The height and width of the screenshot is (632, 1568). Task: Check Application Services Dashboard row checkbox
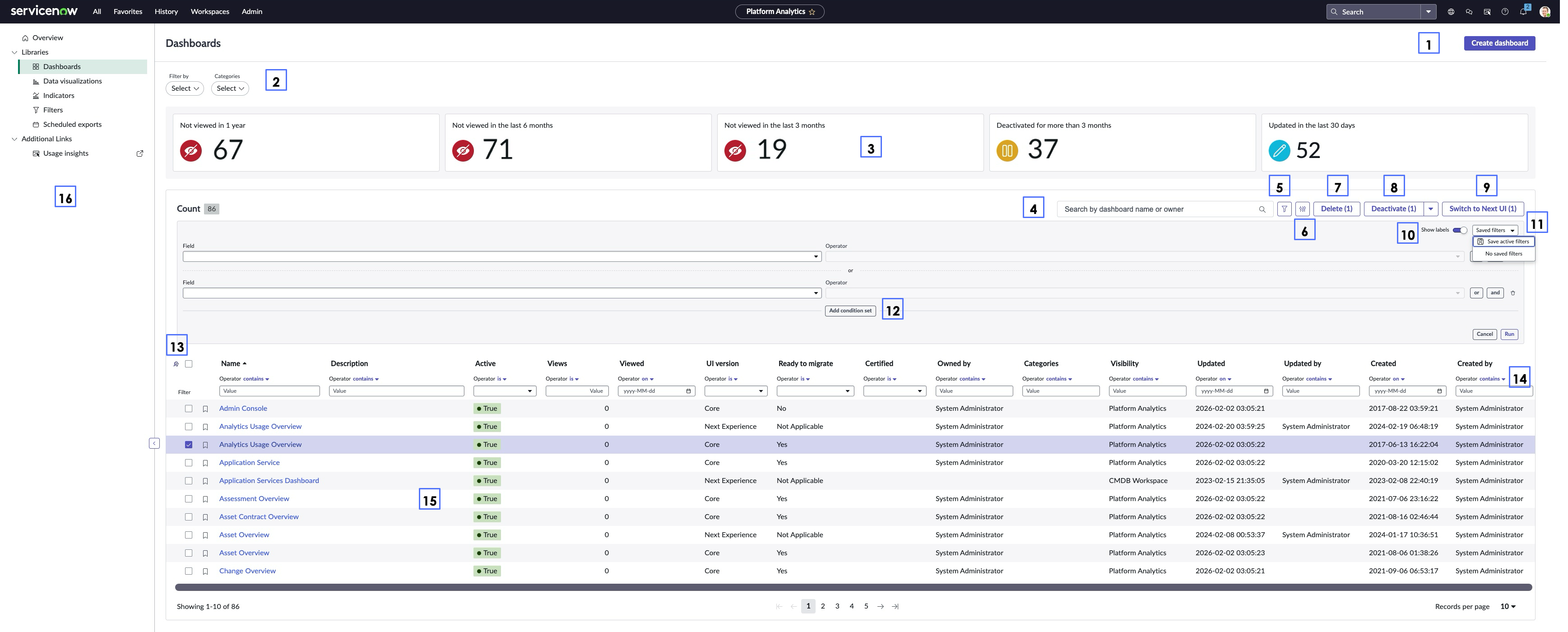189,481
